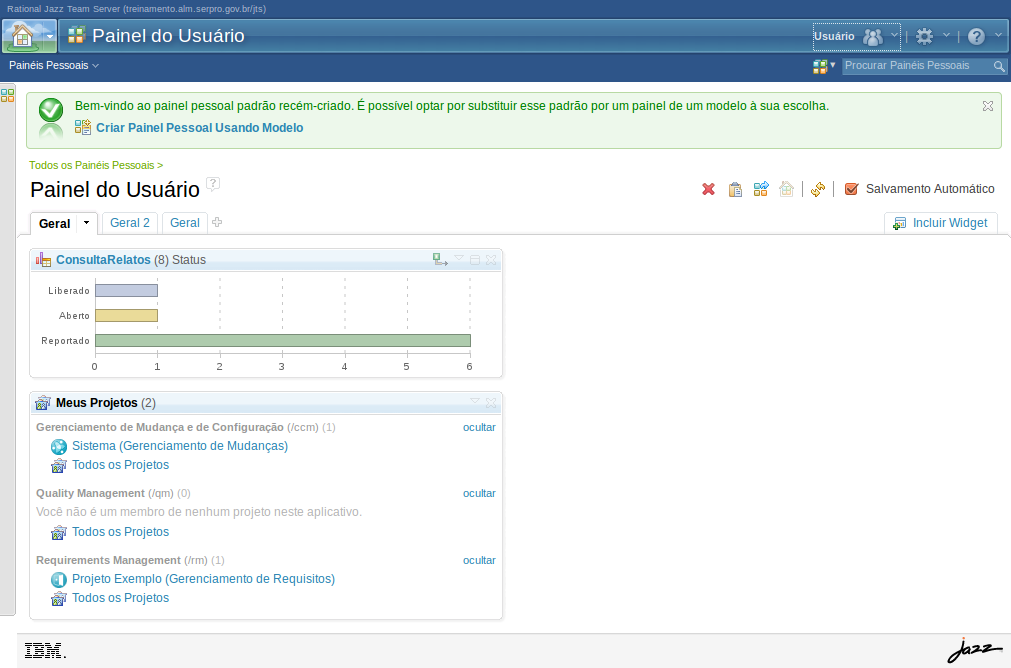Click the export icon in ConsultaRelatos widget
The image size is (1011, 668).
click(440, 259)
